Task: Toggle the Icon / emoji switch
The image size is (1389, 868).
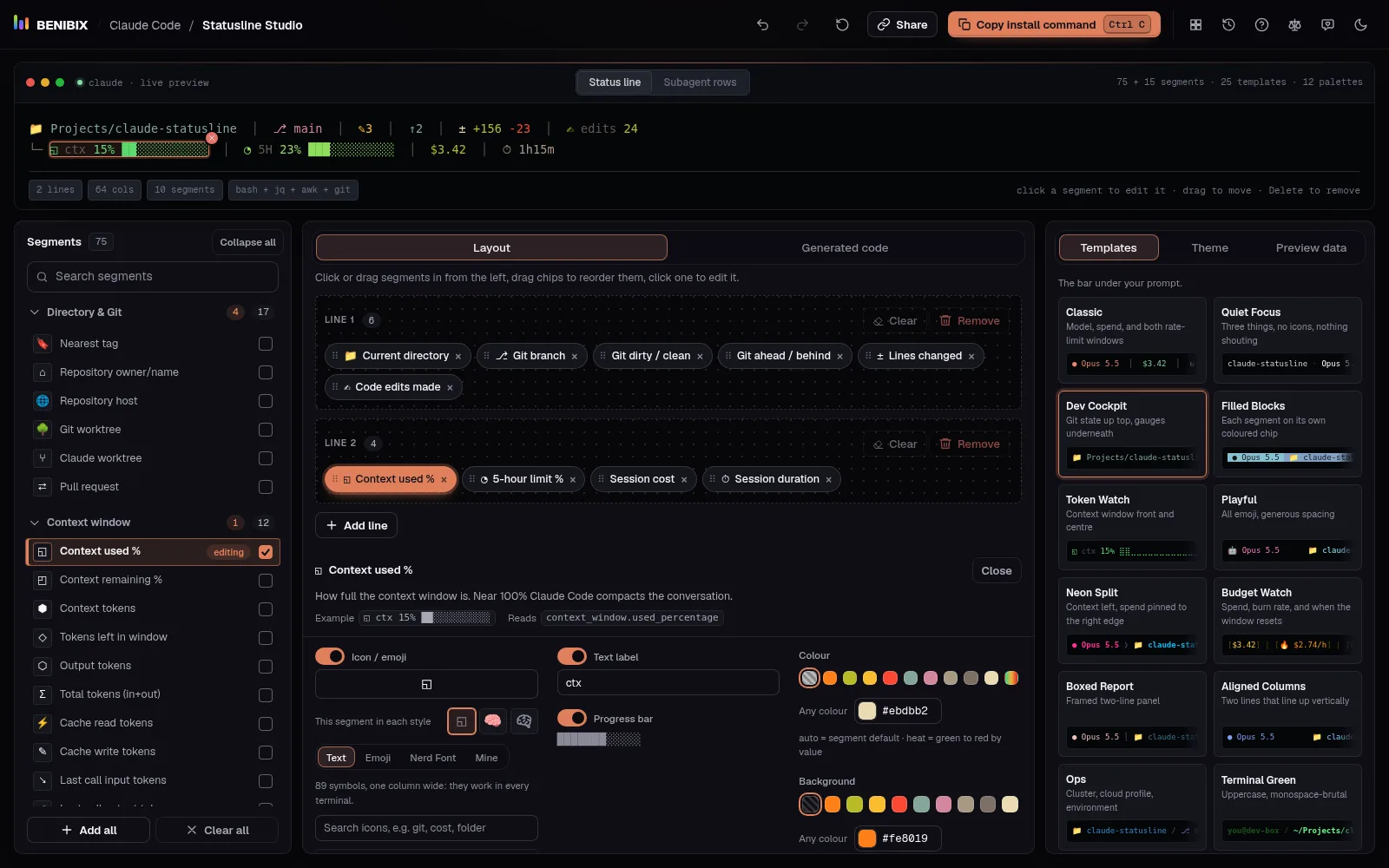Action: 330,656
